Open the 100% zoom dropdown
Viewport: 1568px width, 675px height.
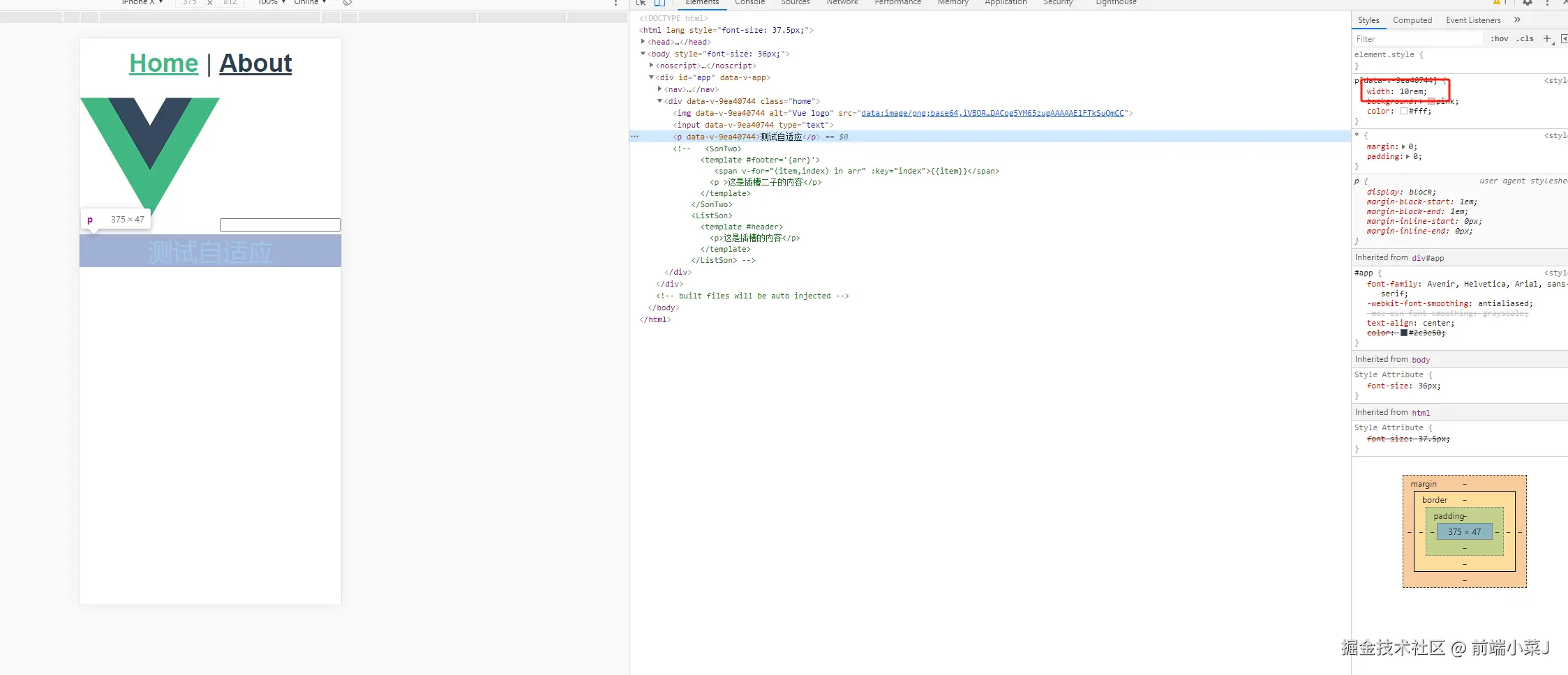[x=271, y=2]
